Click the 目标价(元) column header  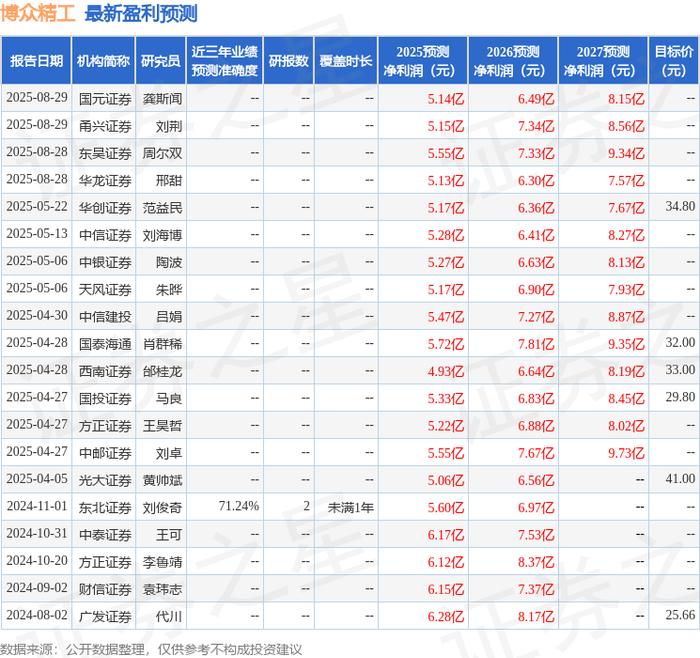tap(674, 61)
